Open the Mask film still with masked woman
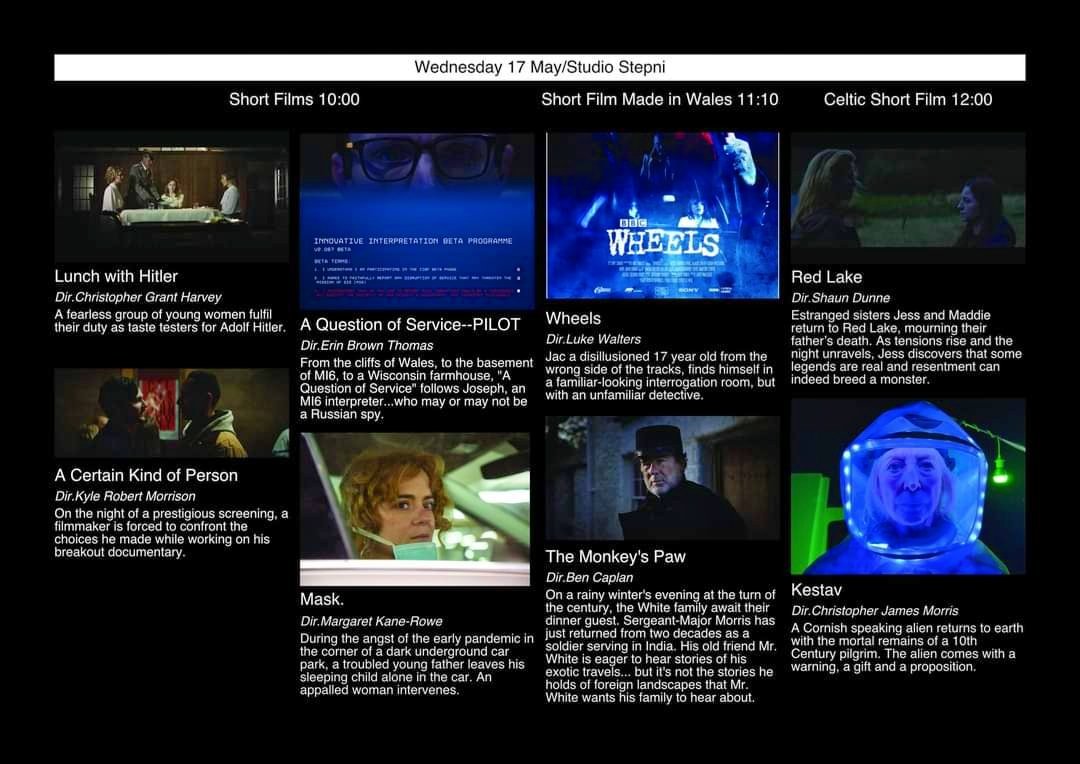Viewport: 1080px width, 764px height. pos(415,509)
